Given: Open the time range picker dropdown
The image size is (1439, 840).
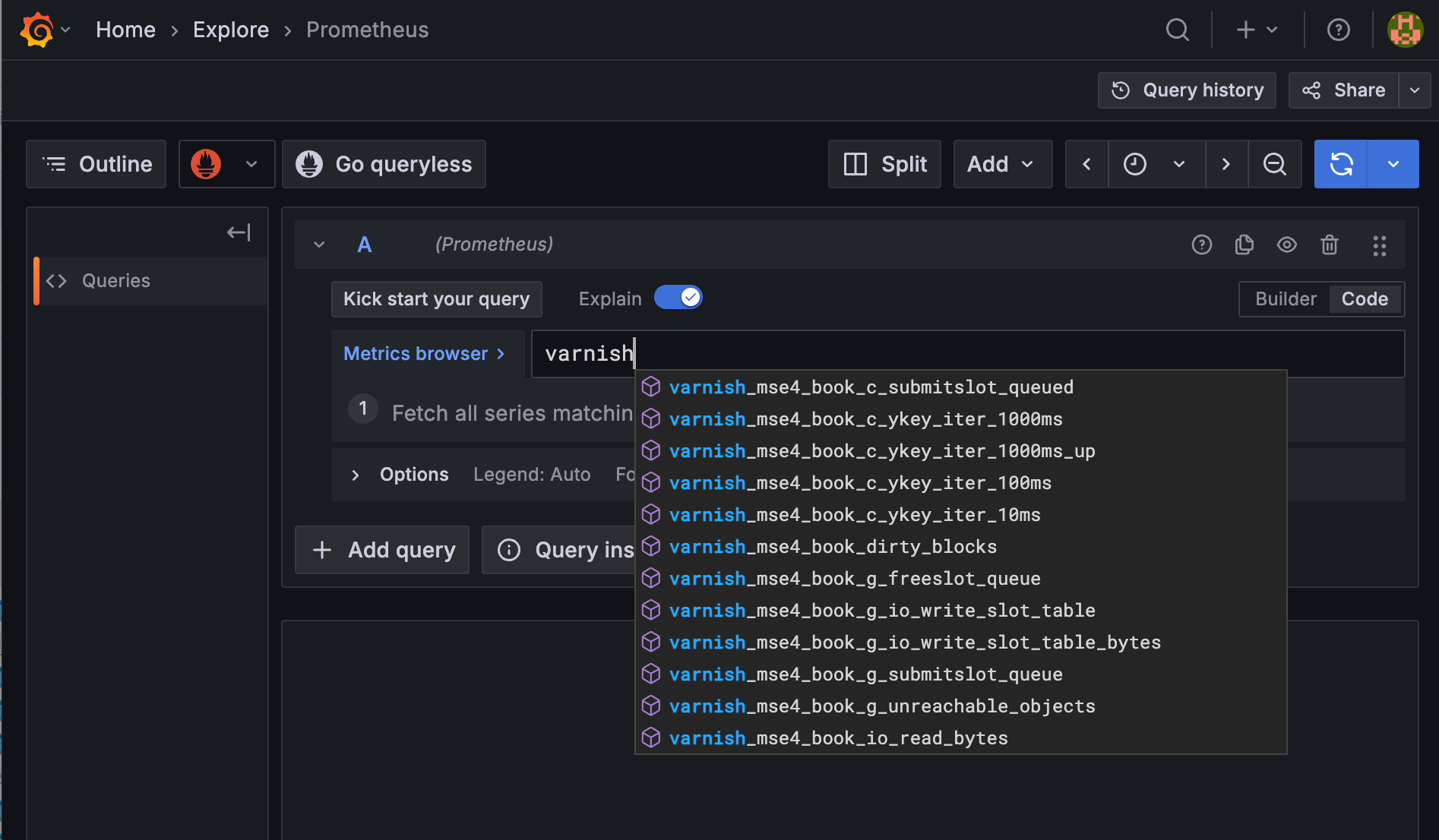Looking at the screenshot, I should tap(1178, 164).
